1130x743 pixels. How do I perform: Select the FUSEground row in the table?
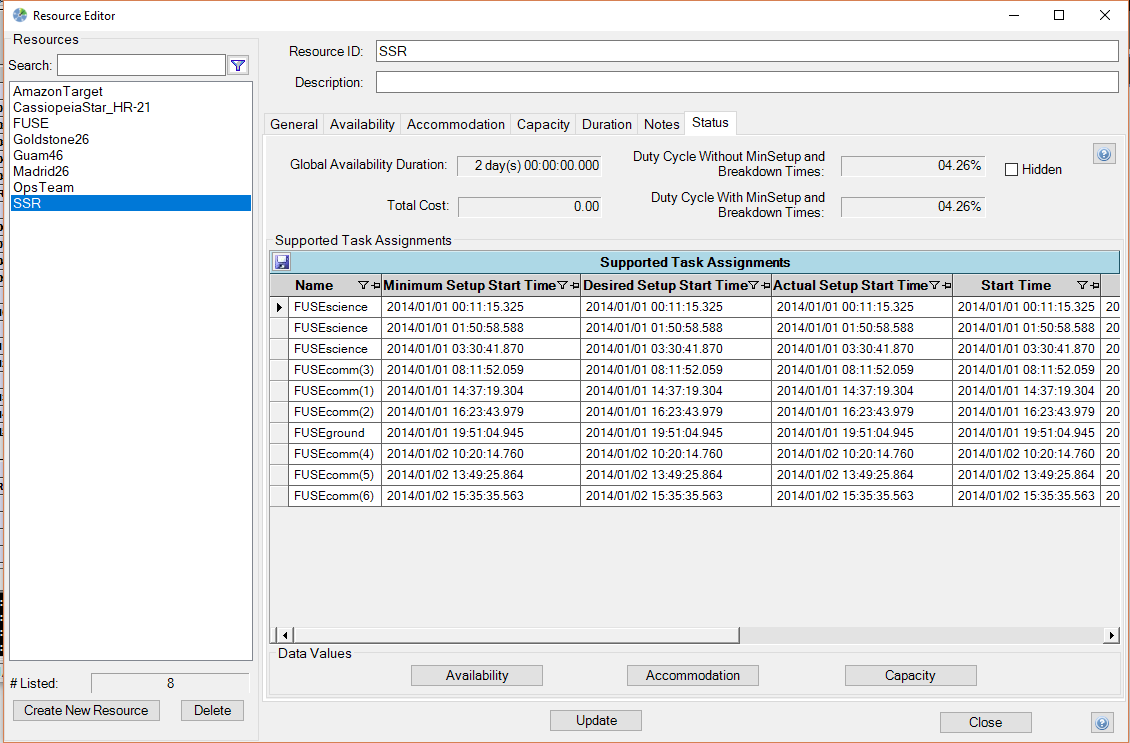330,433
